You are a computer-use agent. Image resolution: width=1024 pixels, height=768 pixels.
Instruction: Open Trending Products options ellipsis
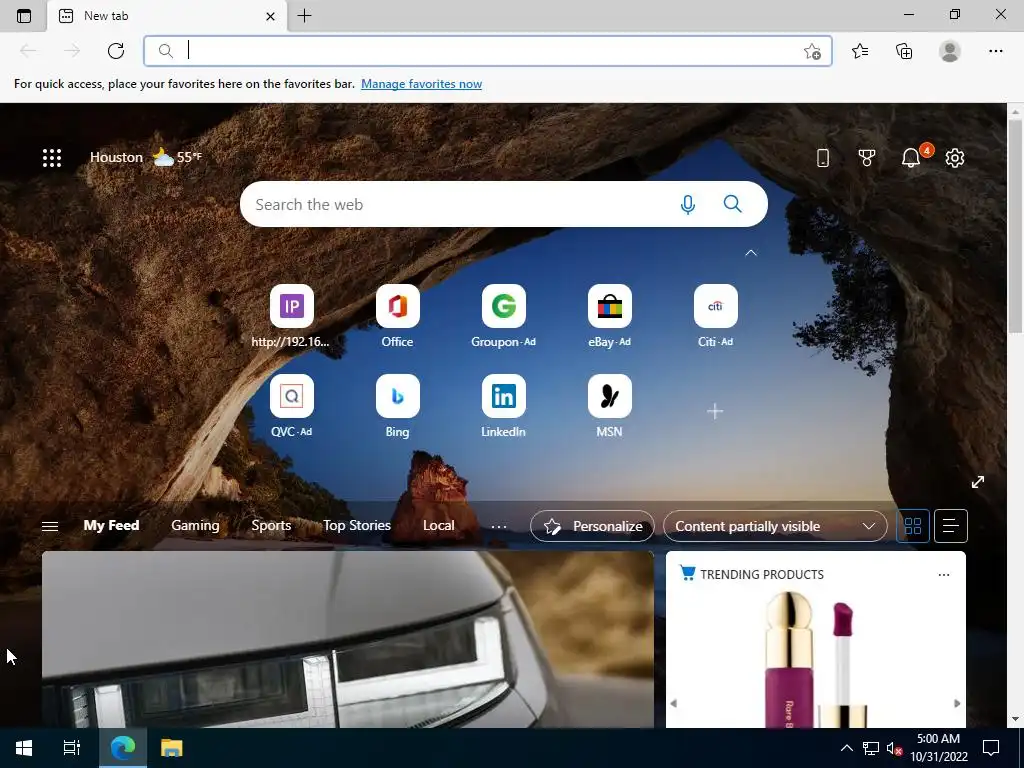pos(944,575)
